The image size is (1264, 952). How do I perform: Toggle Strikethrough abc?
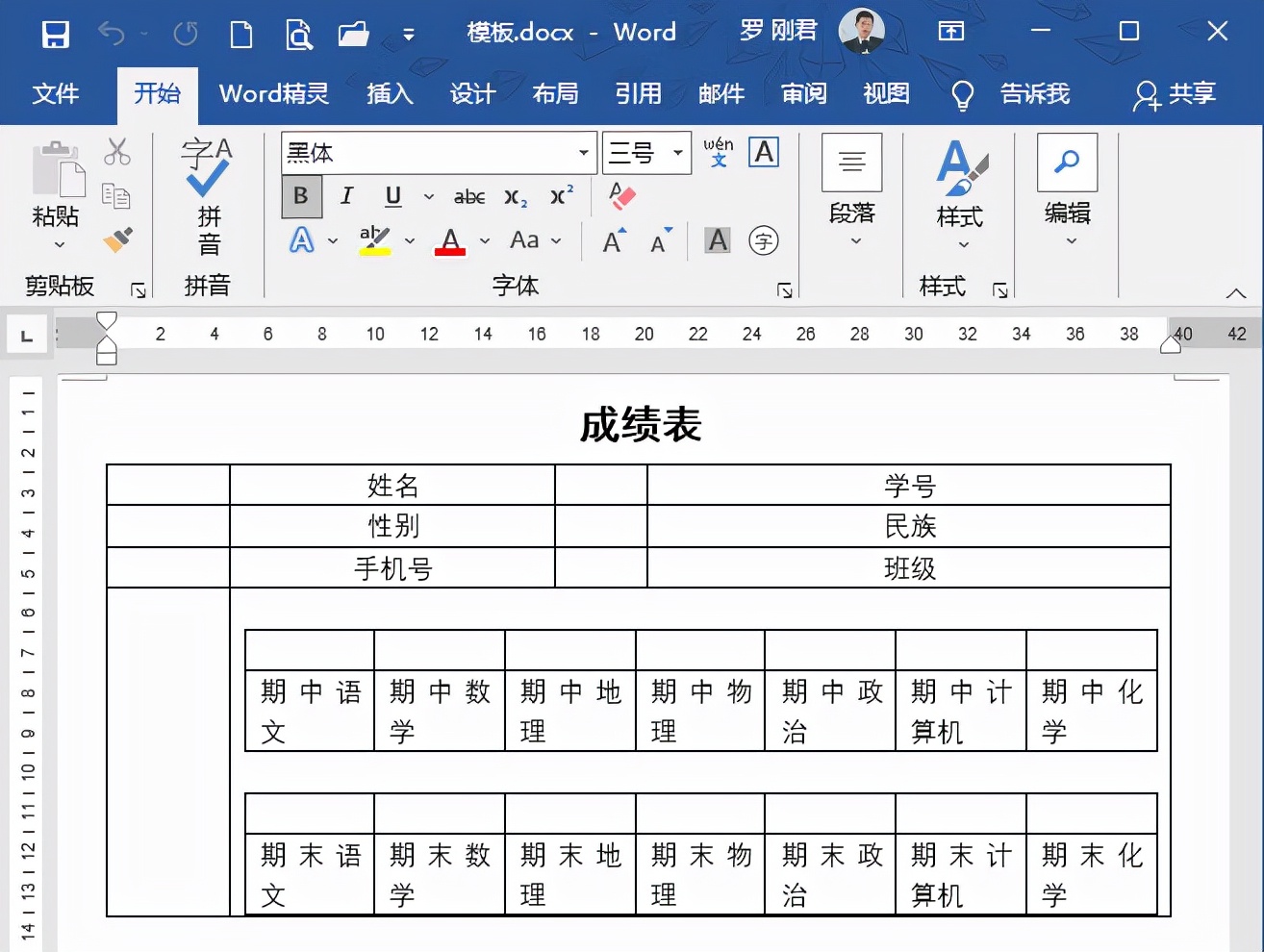pos(469,197)
